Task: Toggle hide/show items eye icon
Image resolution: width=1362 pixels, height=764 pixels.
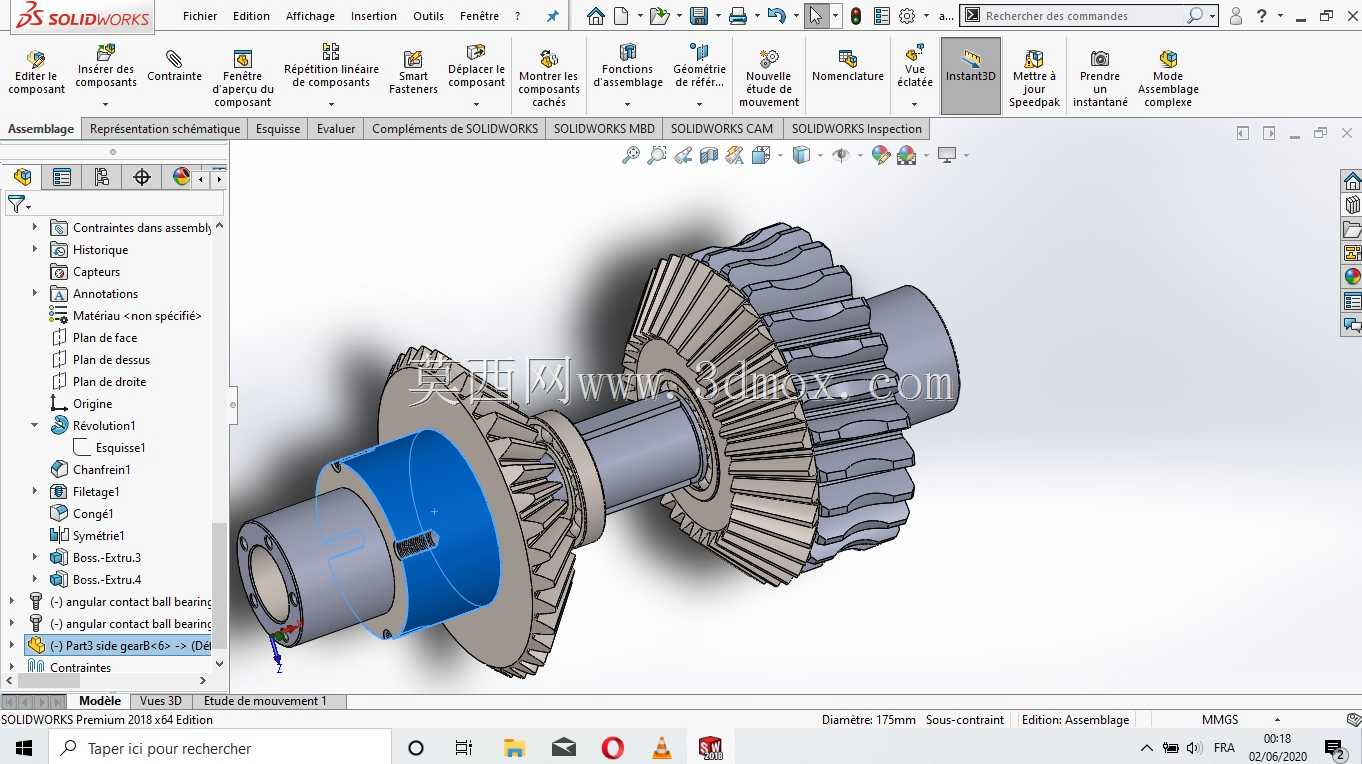Action: (x=841, y=155)
